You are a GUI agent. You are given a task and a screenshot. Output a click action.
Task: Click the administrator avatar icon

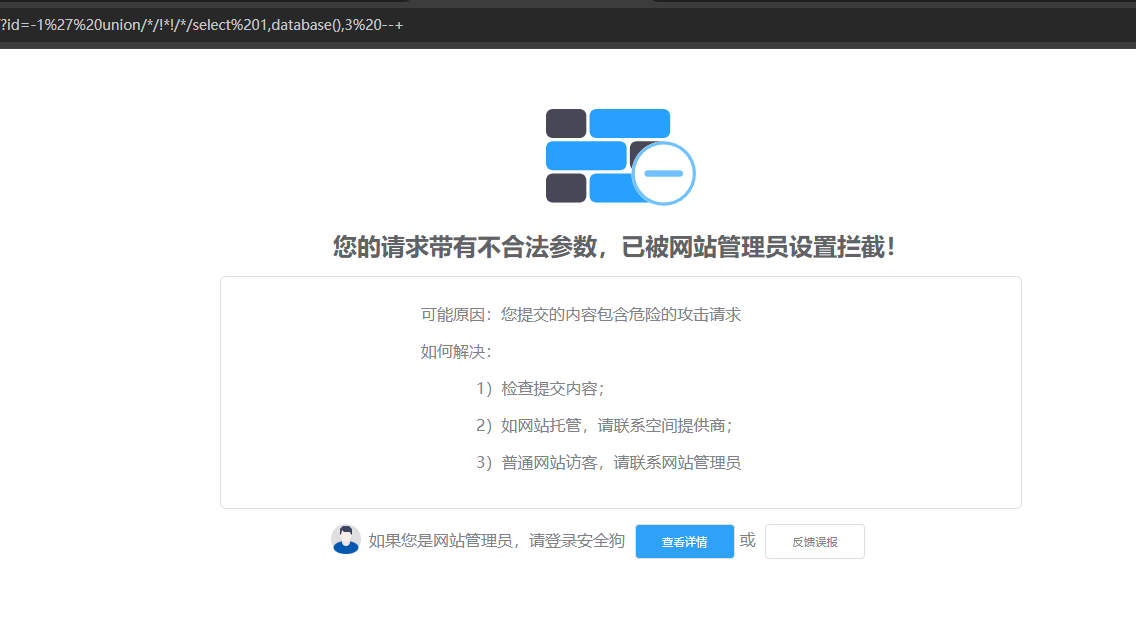[346, 540]
